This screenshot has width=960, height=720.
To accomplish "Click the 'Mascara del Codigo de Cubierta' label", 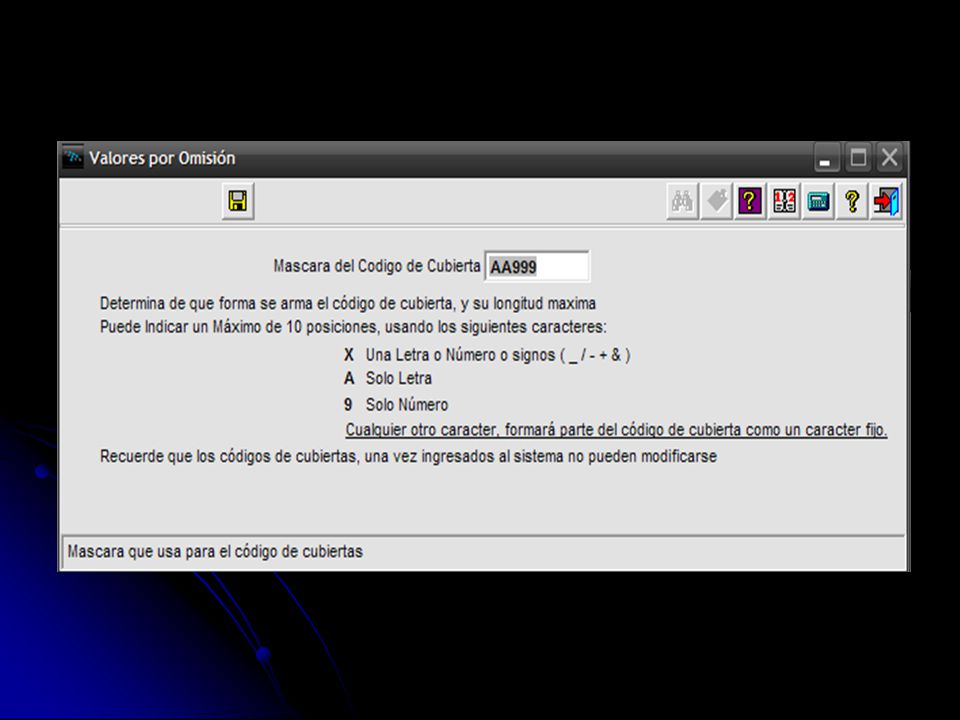I will 377,266.
